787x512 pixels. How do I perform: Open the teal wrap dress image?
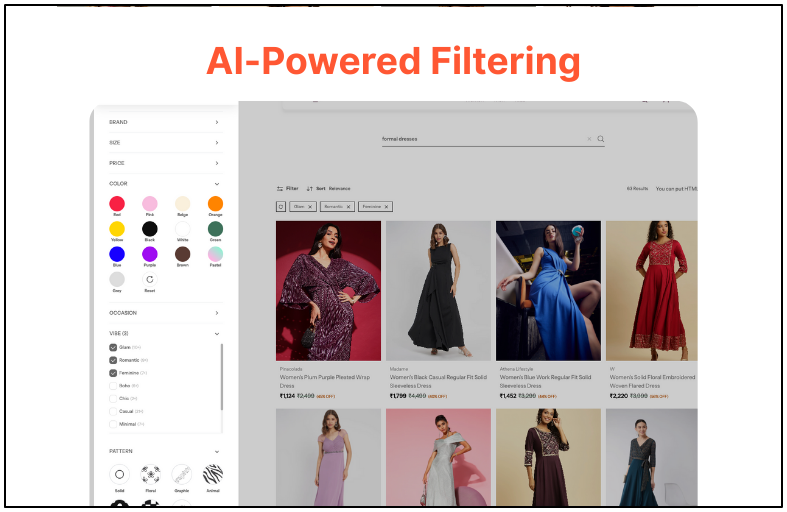pos(651,457)
